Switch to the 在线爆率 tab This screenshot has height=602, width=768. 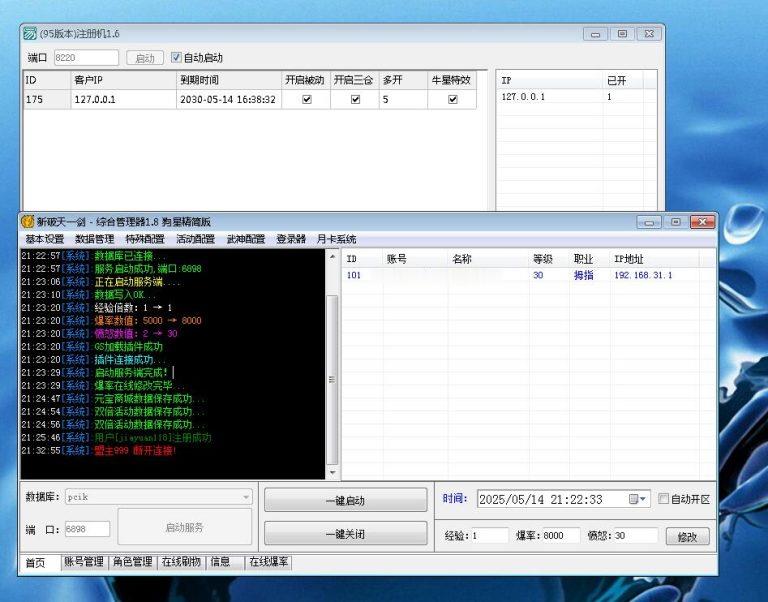269,562
